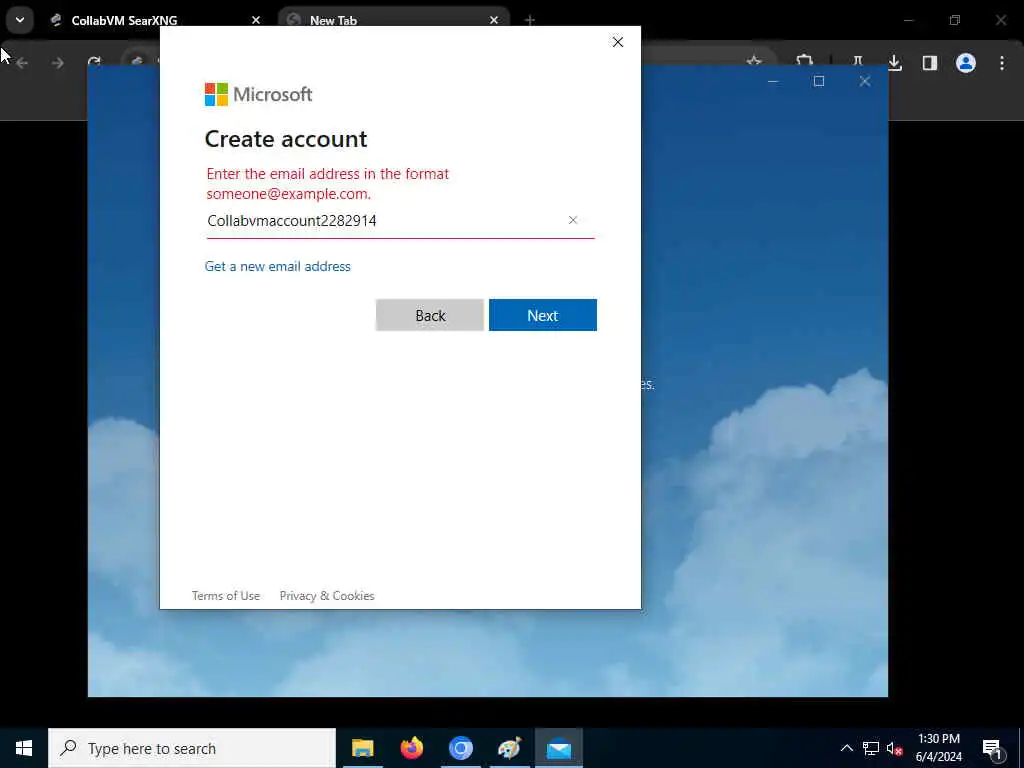Close the Microsoft Create account dialog
This screenshot has height=768, width=1024.
point(618,42)
